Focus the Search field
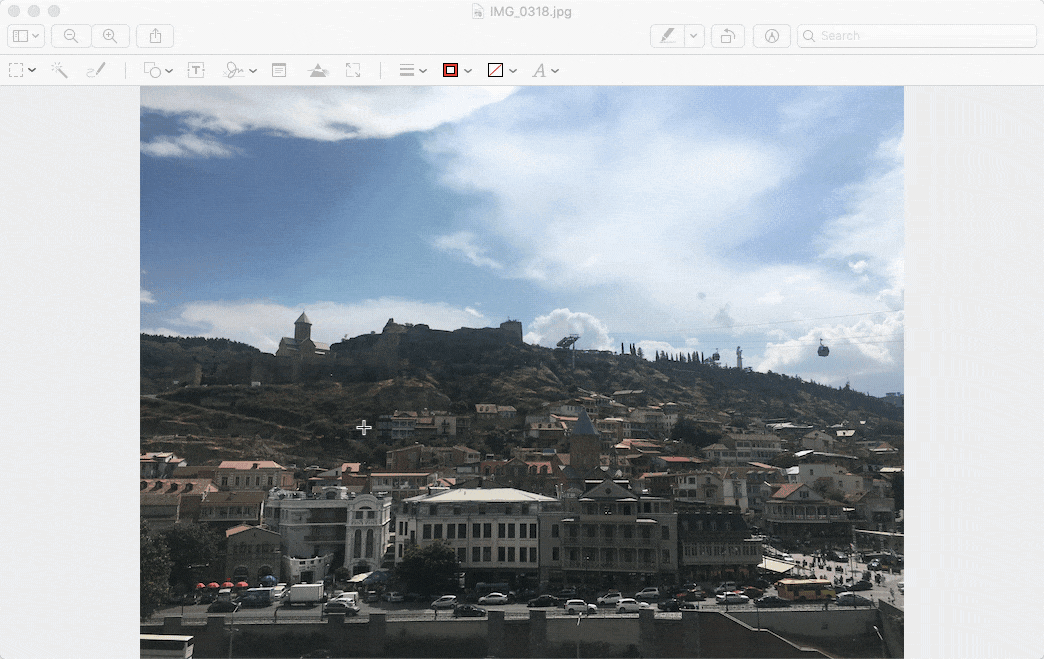This screenshot has height=659, width=1044. pyautogui.click(x=917, y=36)
